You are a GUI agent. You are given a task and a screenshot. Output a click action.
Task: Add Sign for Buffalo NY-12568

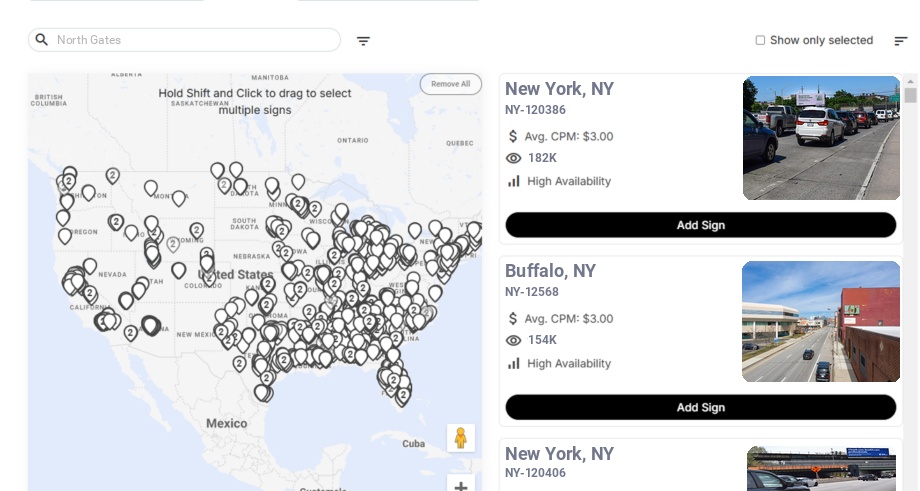701,407
